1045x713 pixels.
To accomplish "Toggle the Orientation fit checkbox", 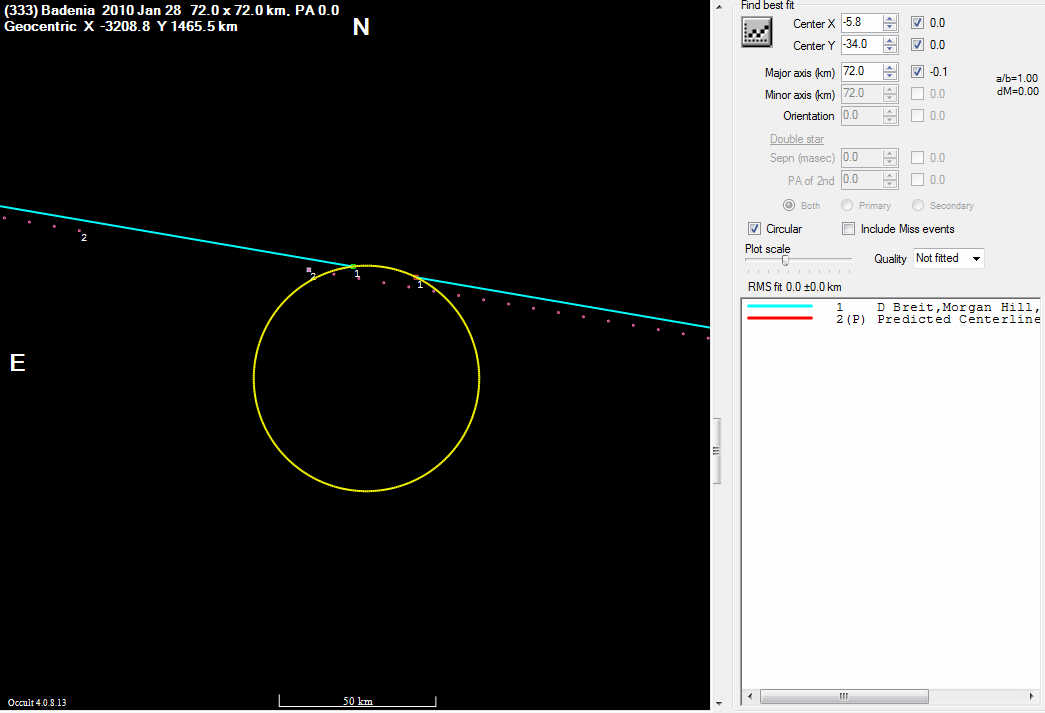I will click(917, 115).
